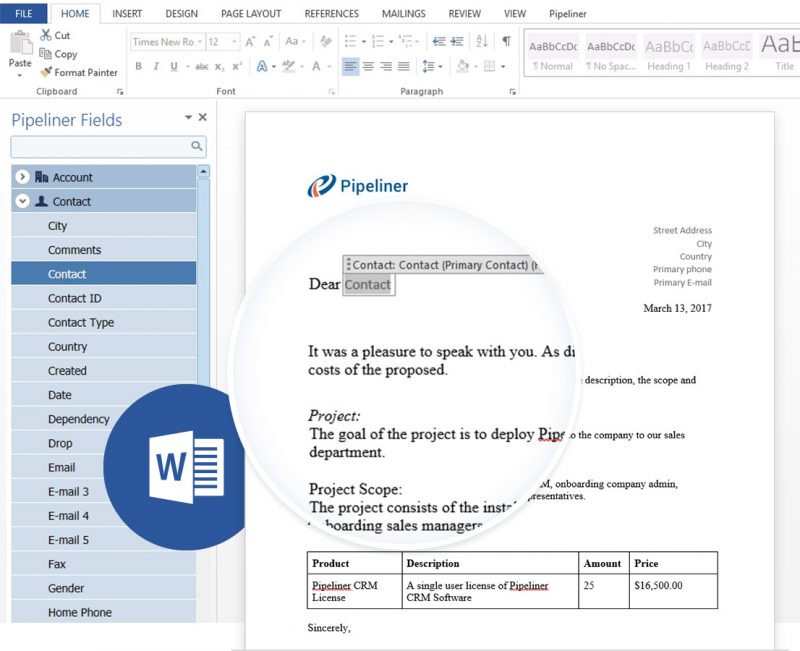800x651 pixels.
Task: Align text right
Action: pos(386,66)
